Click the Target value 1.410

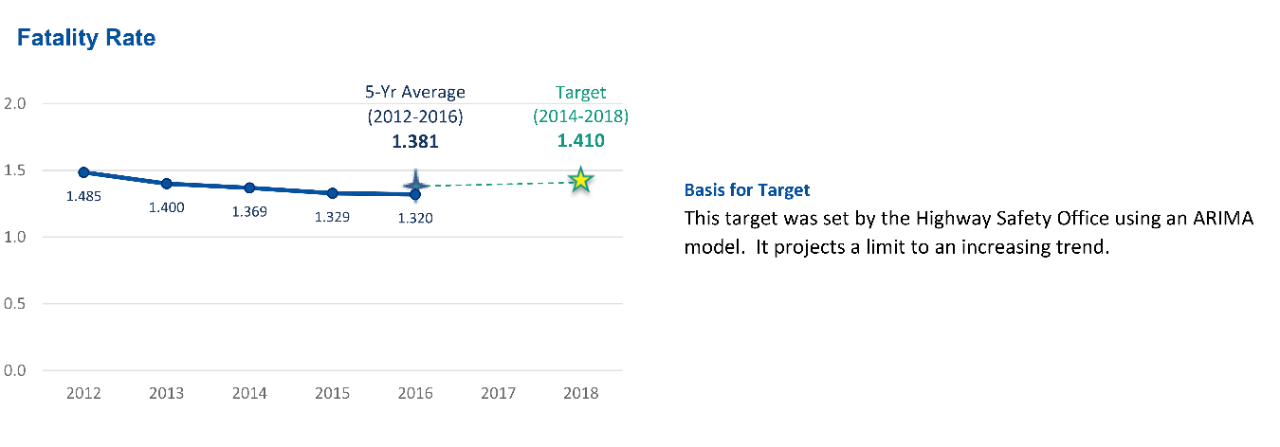(x=581, y=141)
